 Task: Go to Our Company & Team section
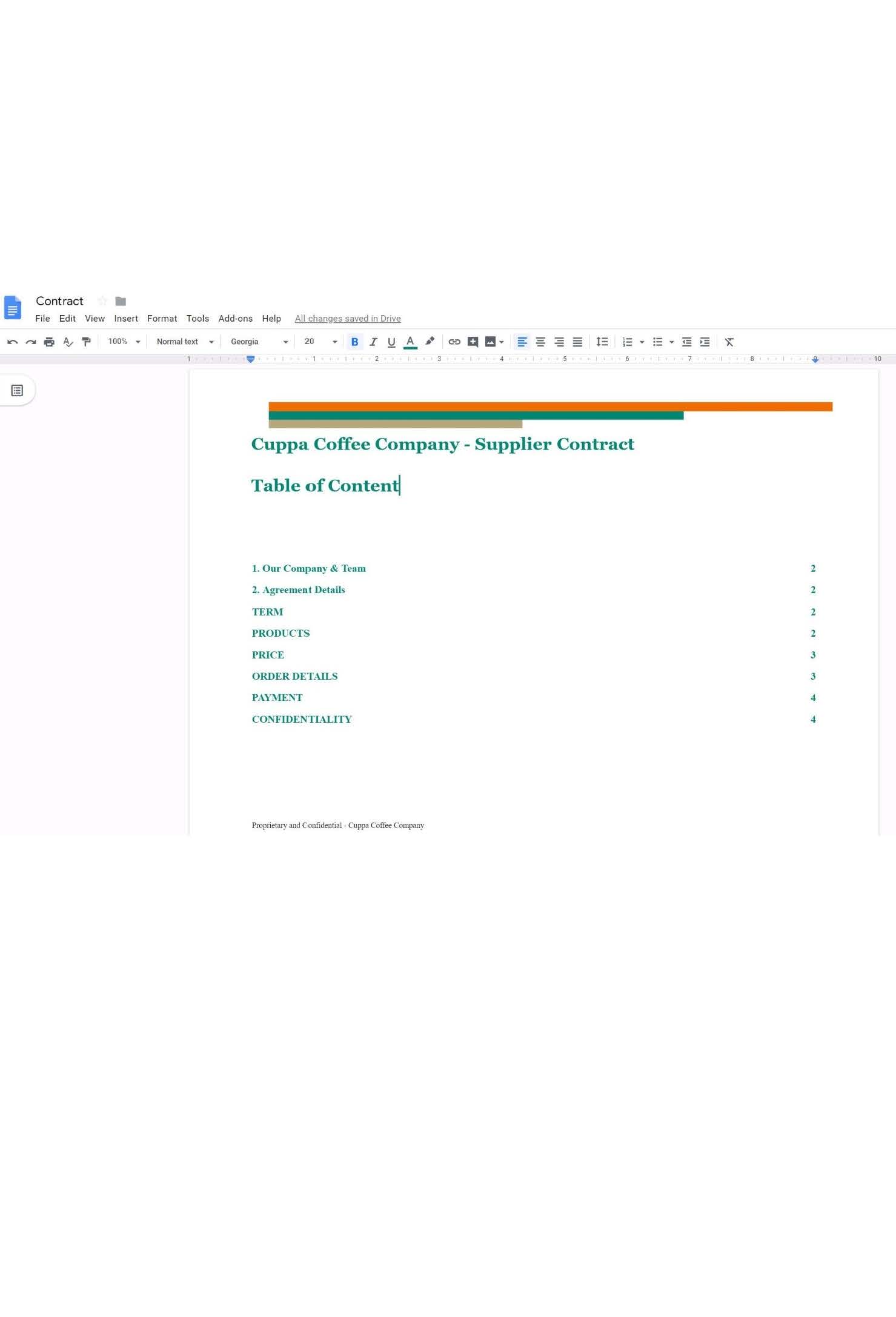click(309, 568)
